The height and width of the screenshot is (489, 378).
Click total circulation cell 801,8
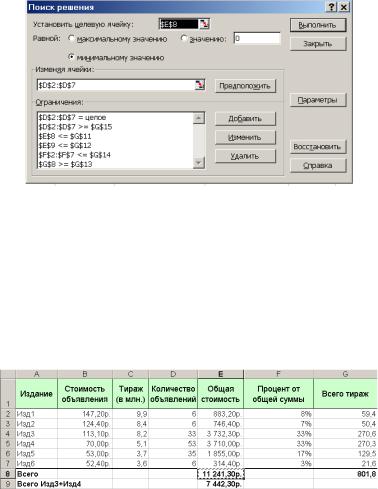(345, 474)
